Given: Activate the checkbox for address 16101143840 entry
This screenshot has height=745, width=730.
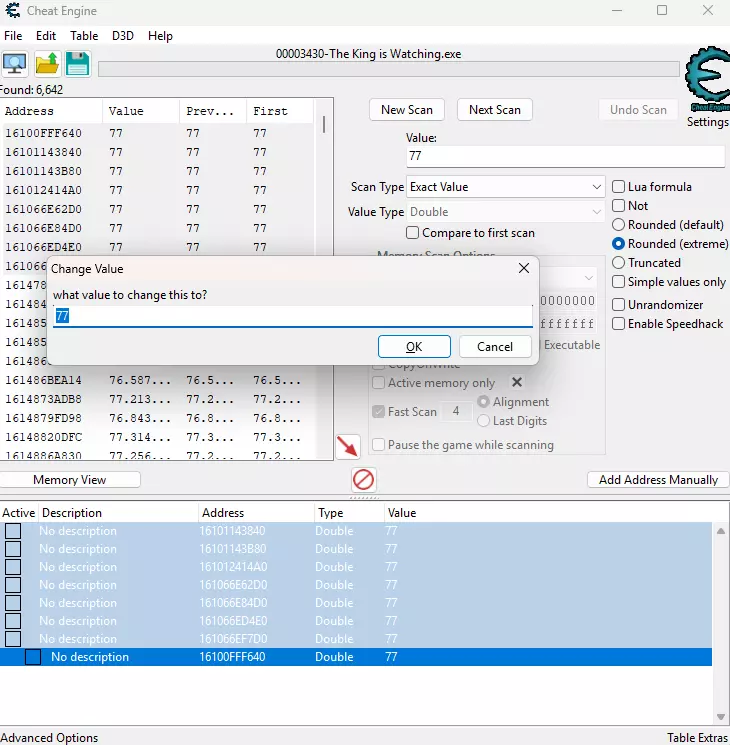Looking at the screenshot, I should click(13, 531).
